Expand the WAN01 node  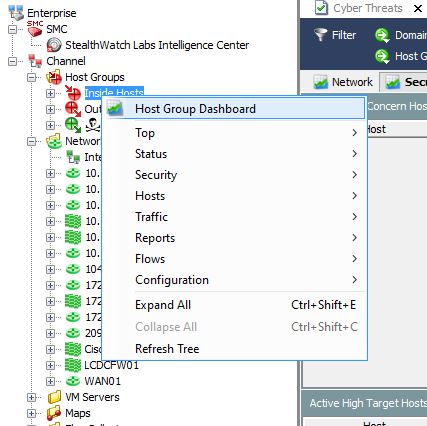pos(50,381)
